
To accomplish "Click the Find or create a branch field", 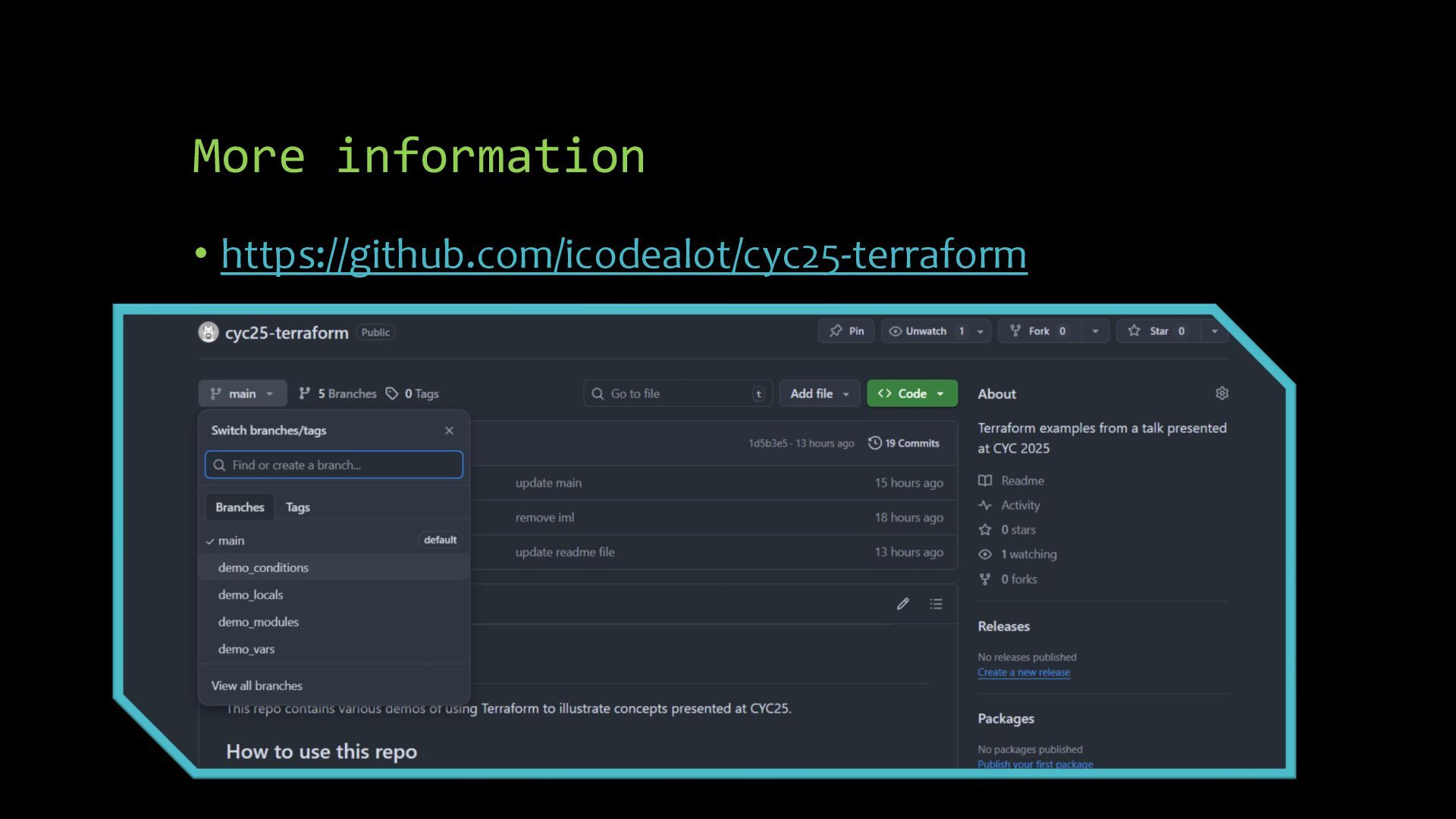I will [x=334, y=465].
